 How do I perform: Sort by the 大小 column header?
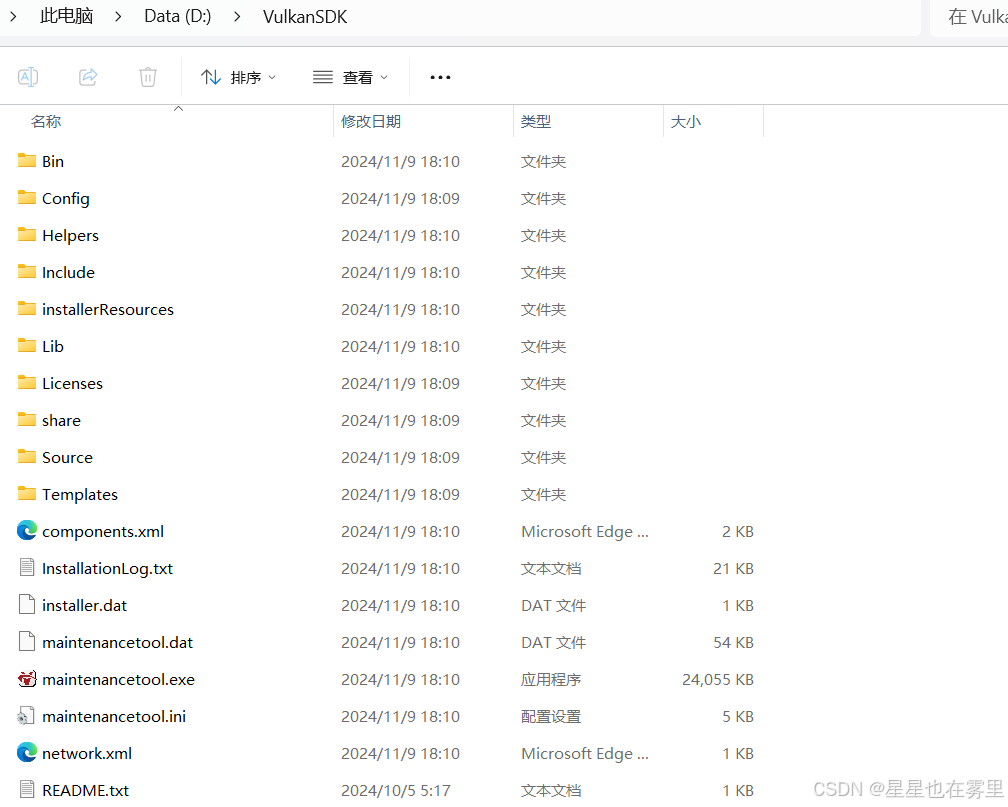[685, 122]
